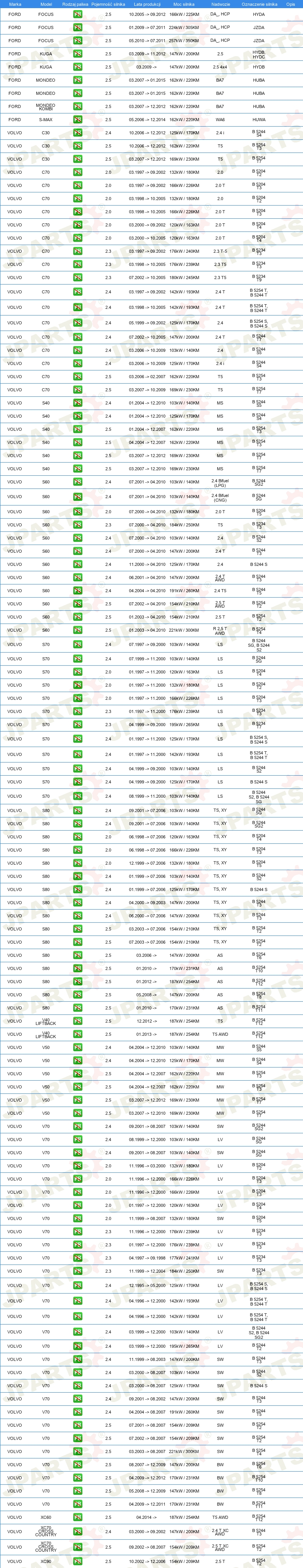The height and width of the screenshot is (1568, 303).
Task: Click production years 05.2006 -> 12.2014
Action: (x=147, y=120)
